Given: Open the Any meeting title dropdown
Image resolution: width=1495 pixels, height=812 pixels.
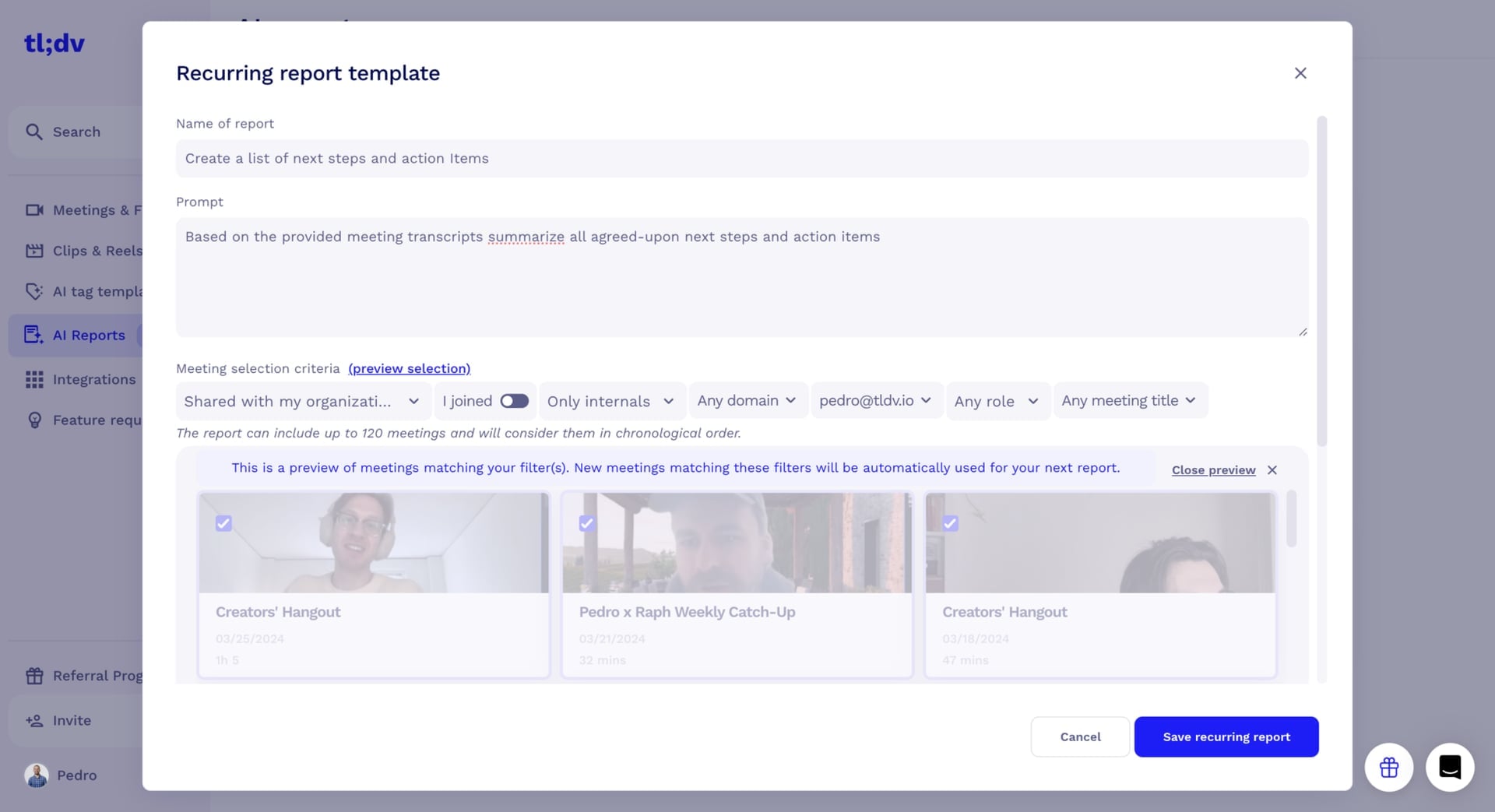Looking at the screenshot, I should tap(1130, 401).
